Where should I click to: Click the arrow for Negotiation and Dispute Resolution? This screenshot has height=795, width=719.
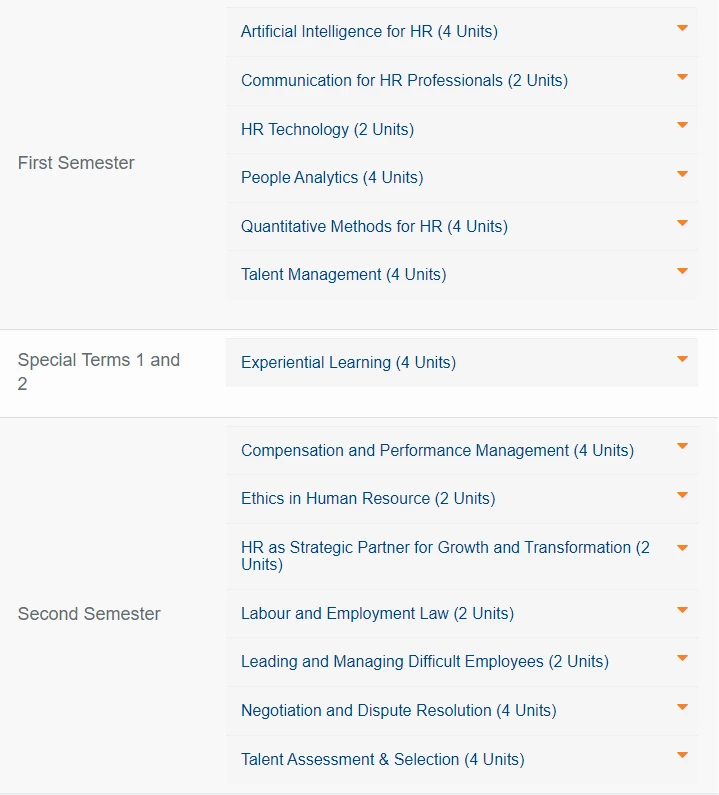pyautogui.click(x=682, y=707)
